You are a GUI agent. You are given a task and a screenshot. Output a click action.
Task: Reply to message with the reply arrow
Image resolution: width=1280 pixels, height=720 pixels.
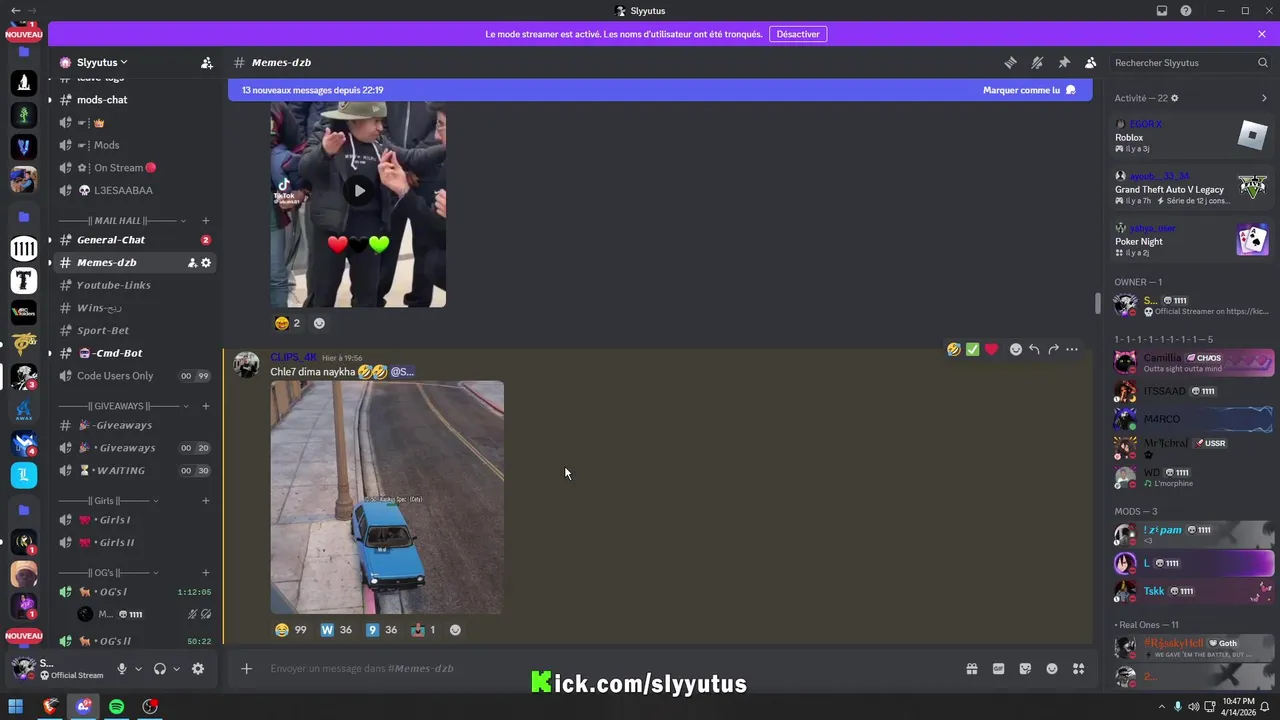click(x=1034, y=349)
